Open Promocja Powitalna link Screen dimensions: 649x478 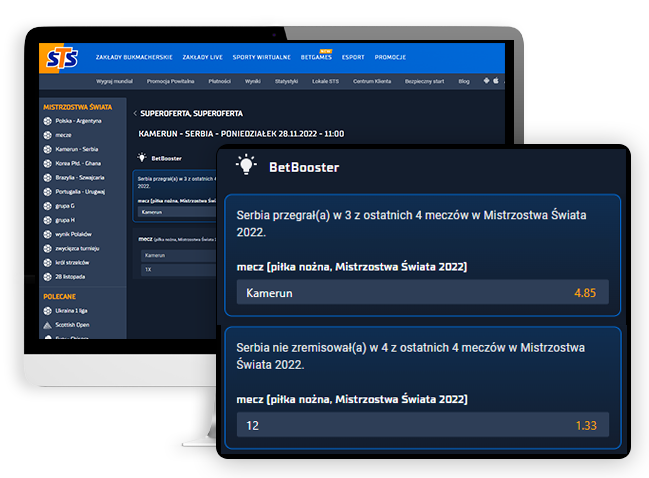171,81
